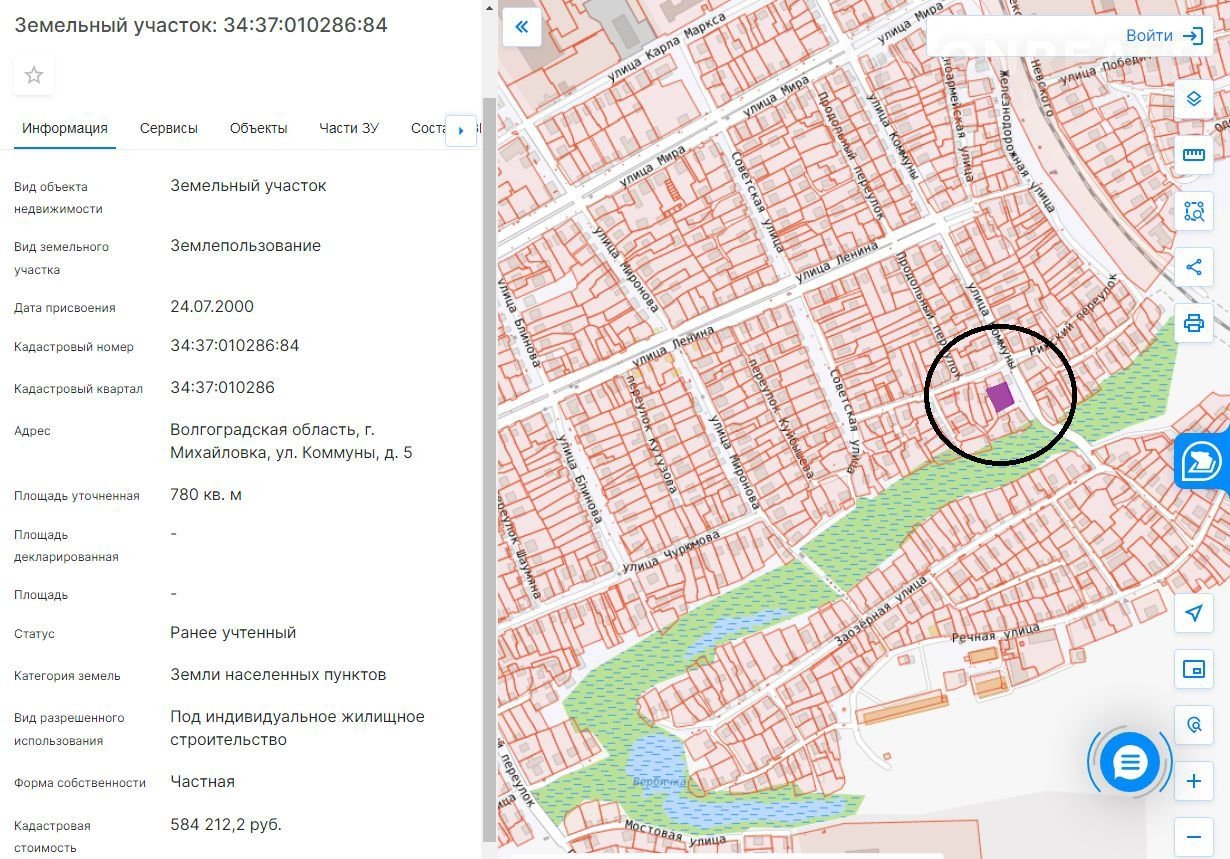
Task: Click the highlighted purple land plot
Action: [x=1000, y=396]
